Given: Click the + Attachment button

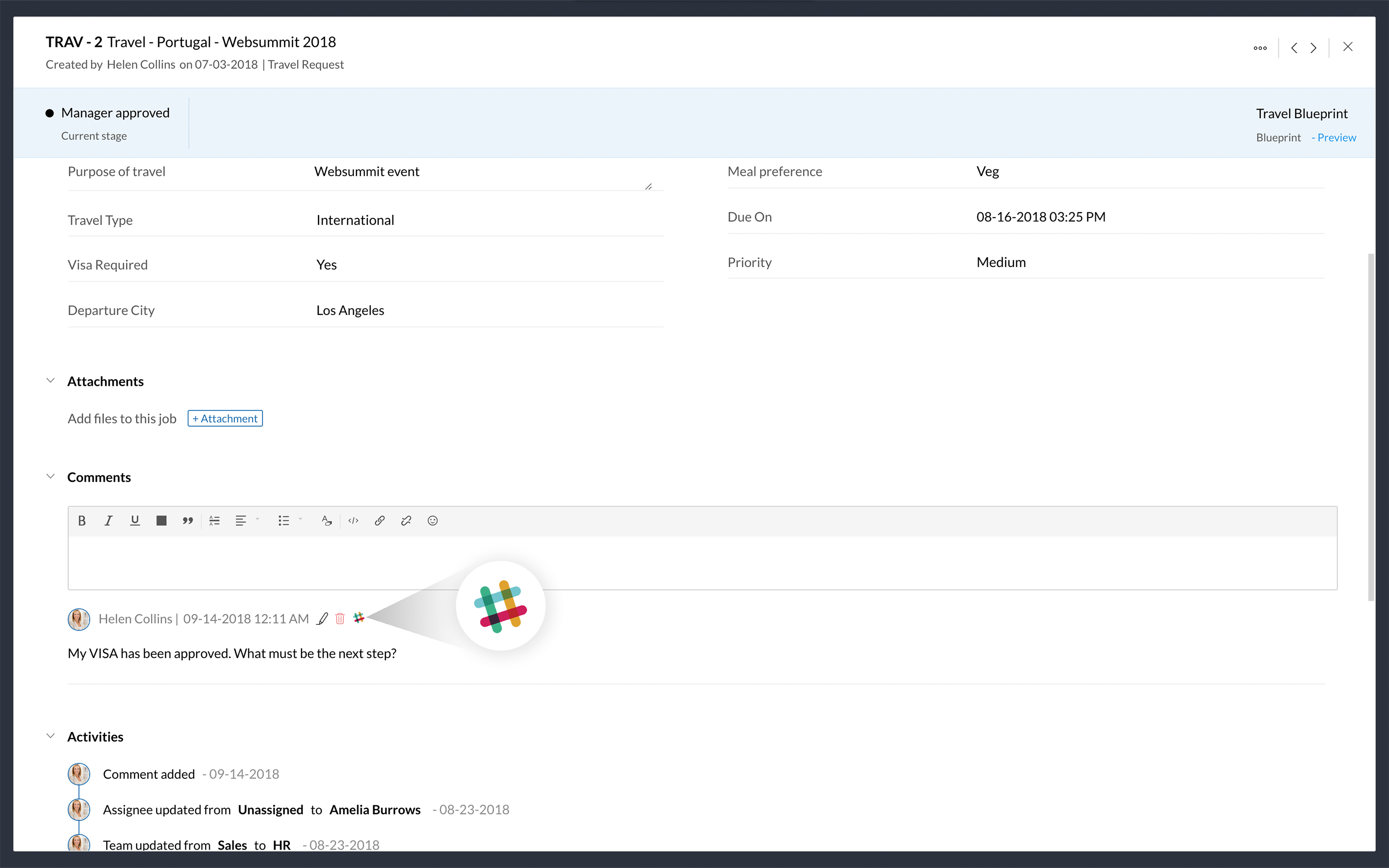Looking at the screenshot, I should click(225, 419).
